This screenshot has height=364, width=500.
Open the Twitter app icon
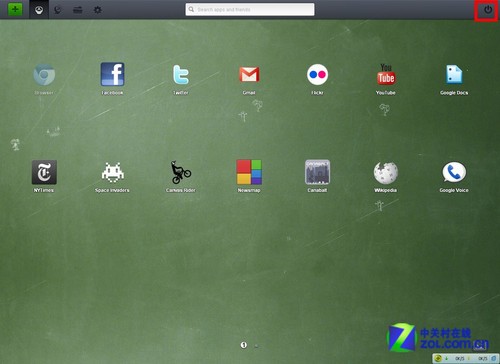[x=181, y=75]
